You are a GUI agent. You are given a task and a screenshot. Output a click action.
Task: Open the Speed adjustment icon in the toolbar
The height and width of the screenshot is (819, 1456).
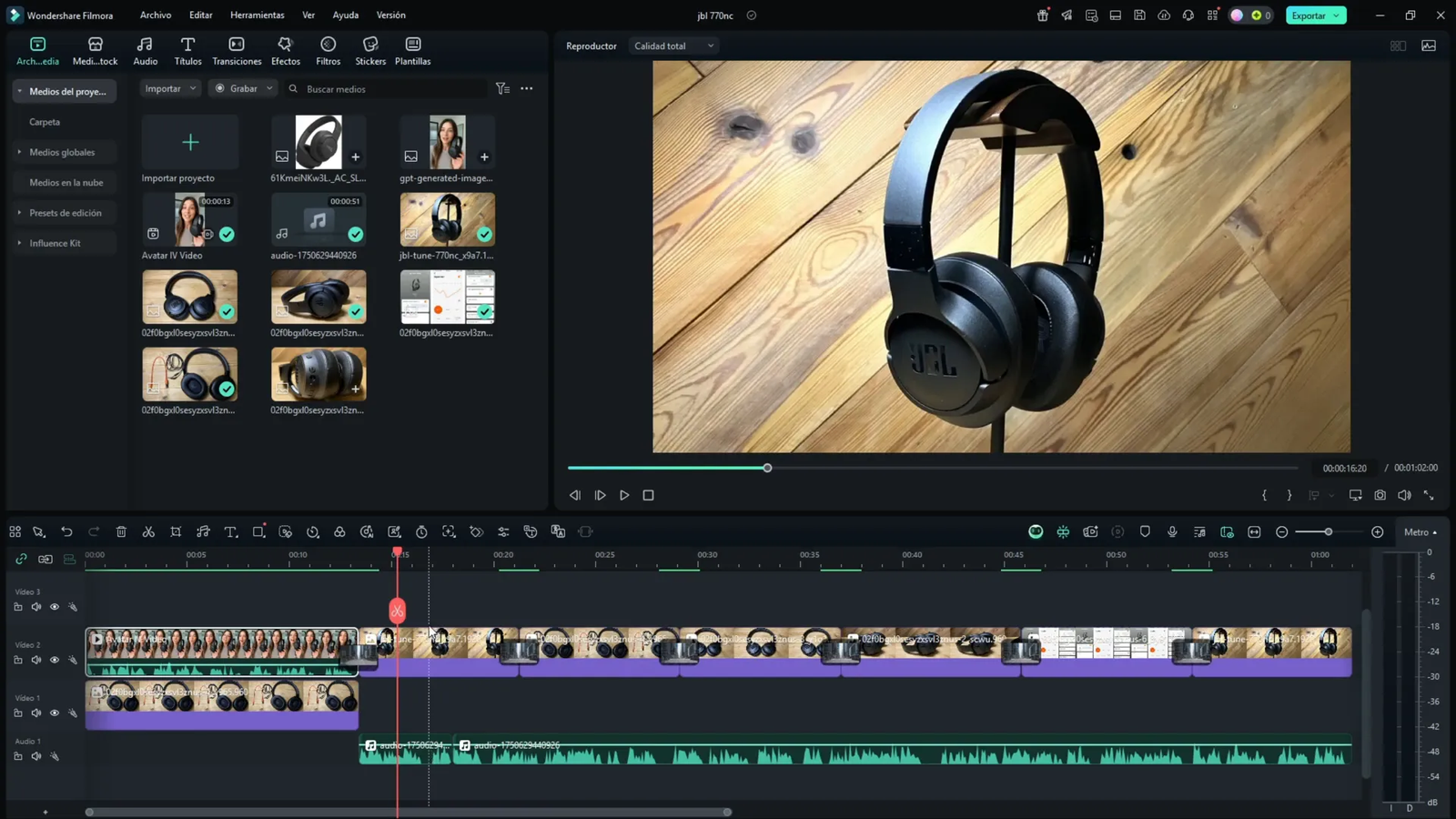(x=312, y=531)
